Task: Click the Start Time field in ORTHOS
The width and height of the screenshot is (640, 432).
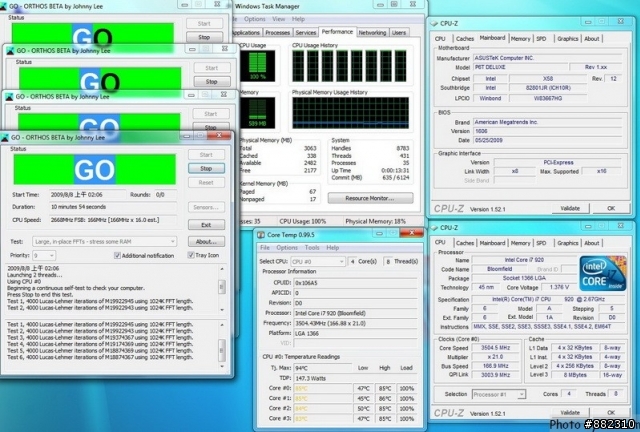Action: click(x=87, y=195)
